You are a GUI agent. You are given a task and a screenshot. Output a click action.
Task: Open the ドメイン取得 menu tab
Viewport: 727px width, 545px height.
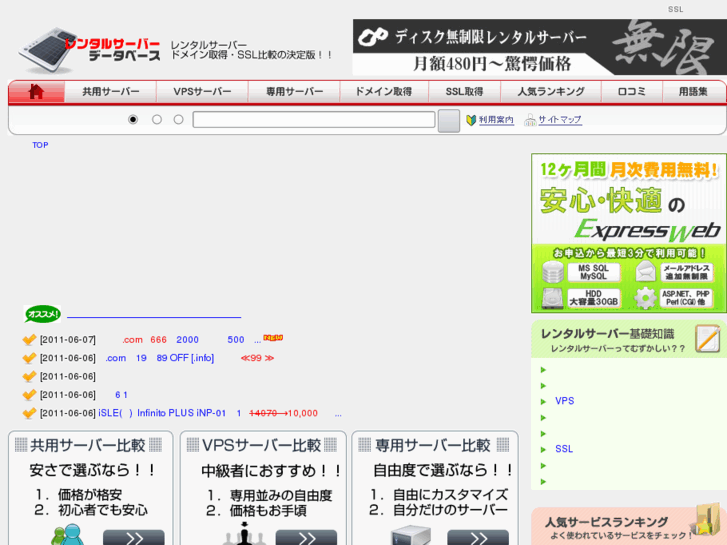click(384, 91)
